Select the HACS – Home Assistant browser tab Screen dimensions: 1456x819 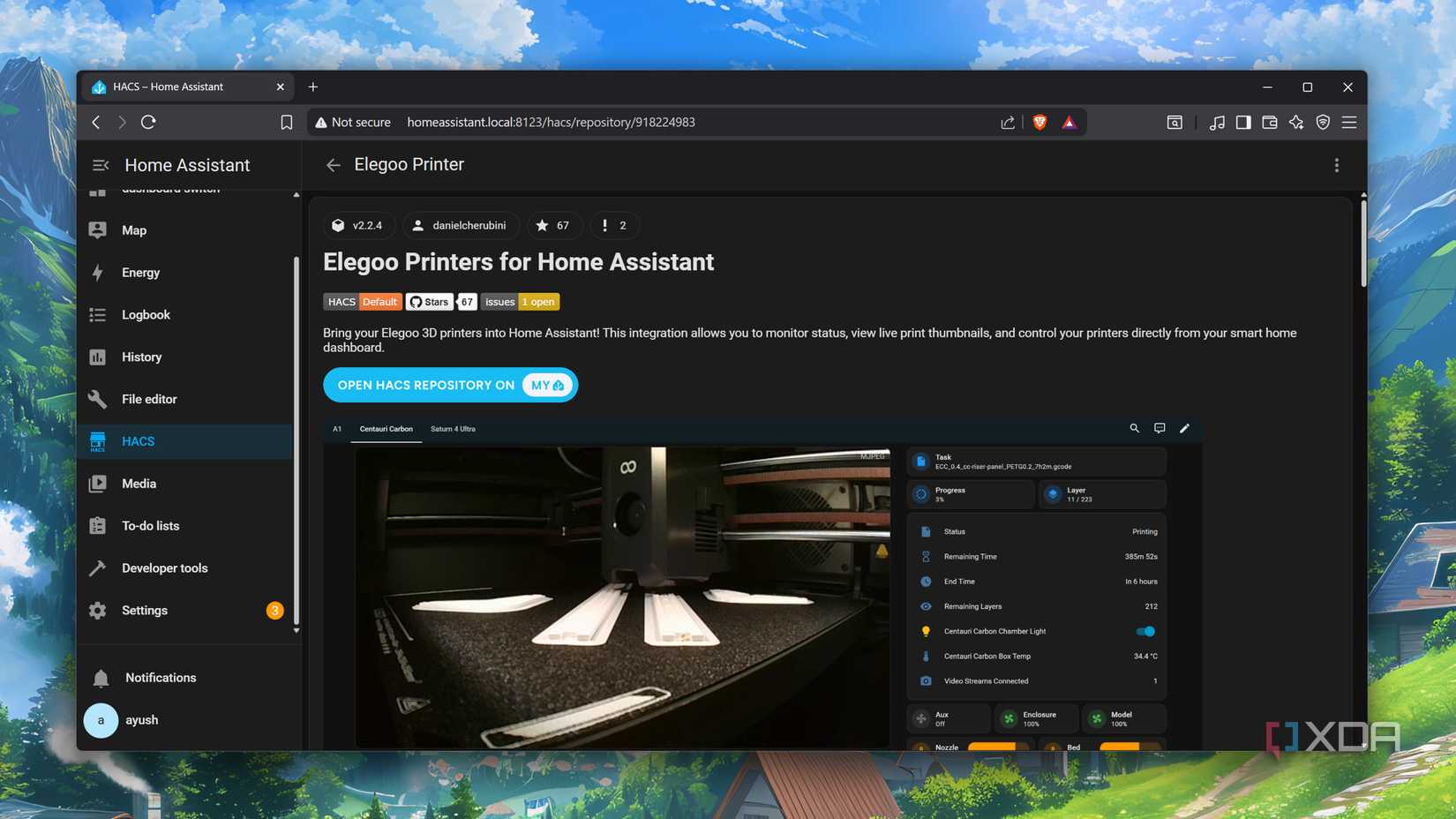[x=188, y=86]
